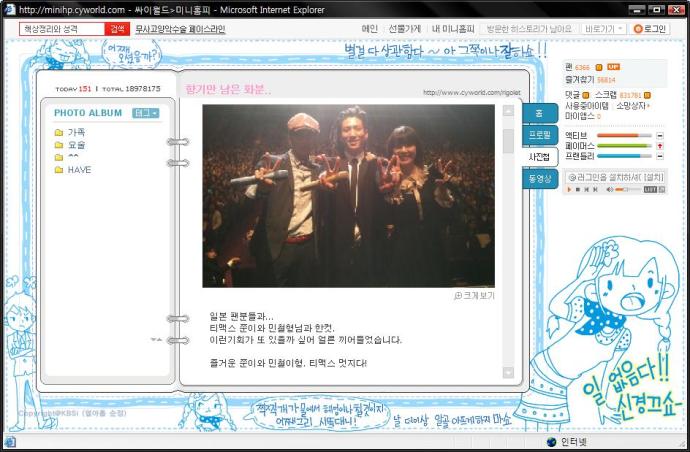This screenshot has width=690, height=452.
Task: Open the 스크랩 link
Action: 606,95
